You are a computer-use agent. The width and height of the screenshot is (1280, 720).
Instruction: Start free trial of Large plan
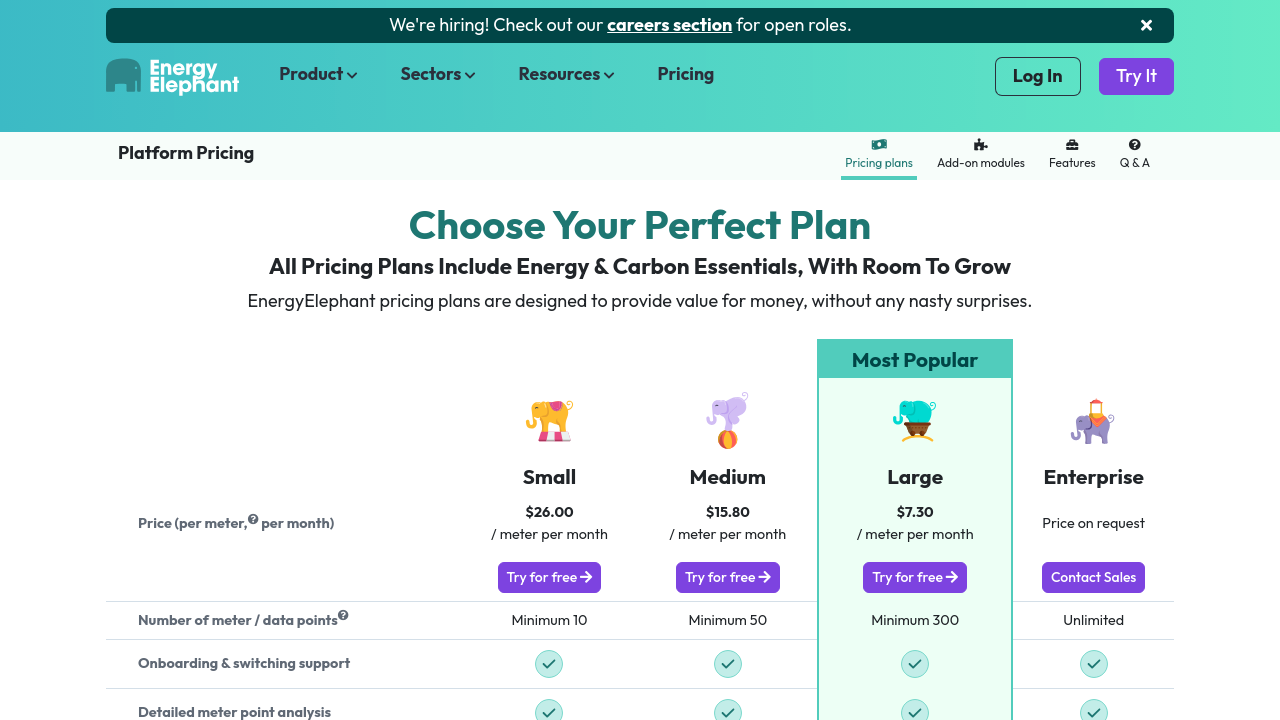click(x=914, y=577)
